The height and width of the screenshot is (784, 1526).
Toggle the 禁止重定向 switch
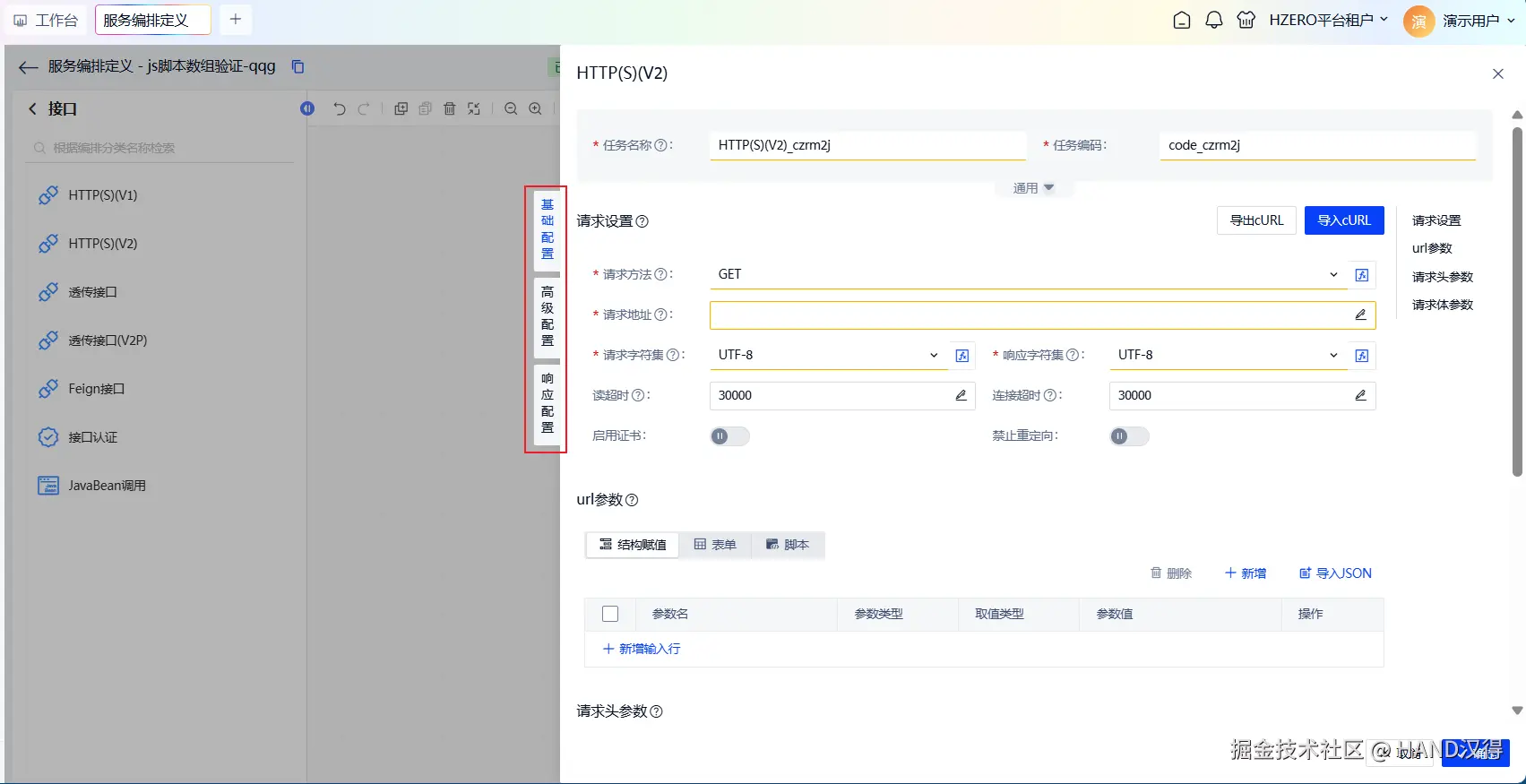click(x=1129, y=436)
